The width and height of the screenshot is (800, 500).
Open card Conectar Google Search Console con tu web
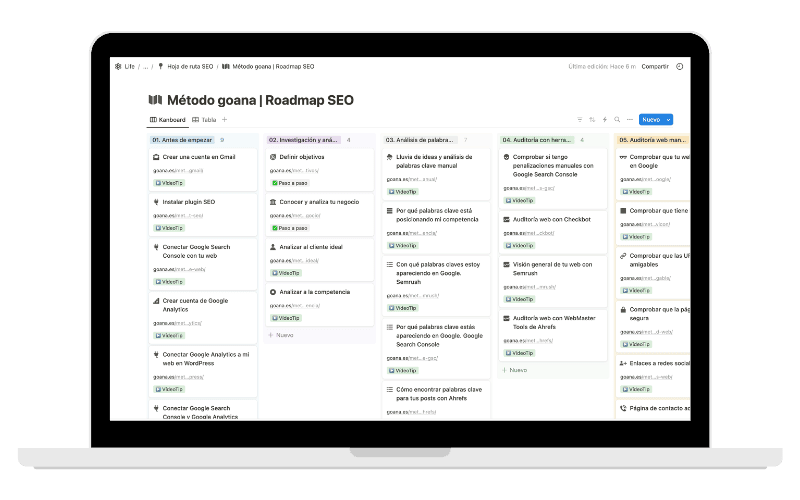pos(203,264)
